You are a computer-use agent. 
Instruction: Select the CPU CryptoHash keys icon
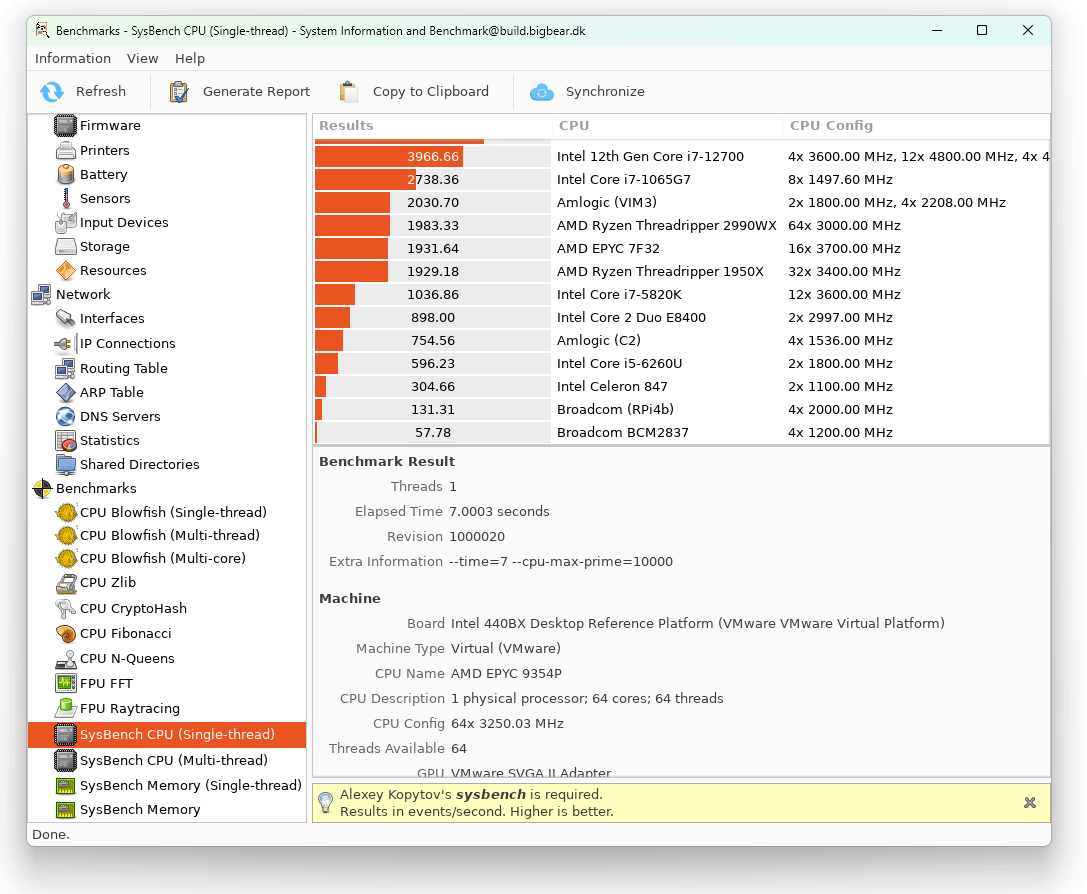pyautogui.click(x=65, y=608)
